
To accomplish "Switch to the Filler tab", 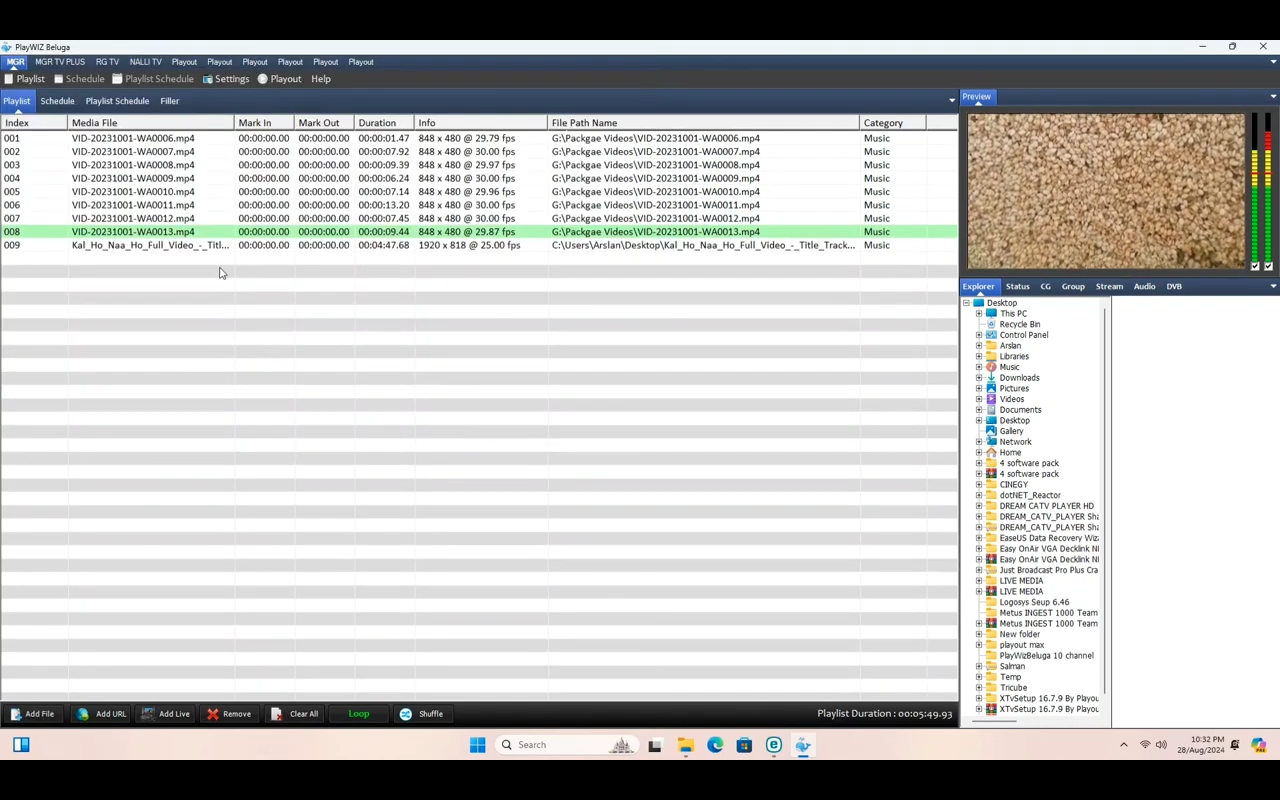I will pos(169,101).
